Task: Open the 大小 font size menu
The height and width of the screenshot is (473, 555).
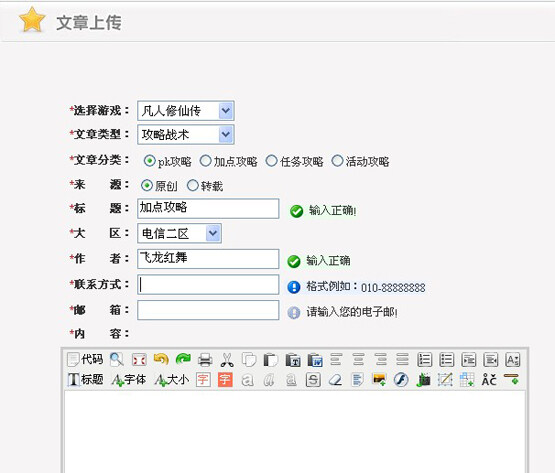Action: (172, 380)
